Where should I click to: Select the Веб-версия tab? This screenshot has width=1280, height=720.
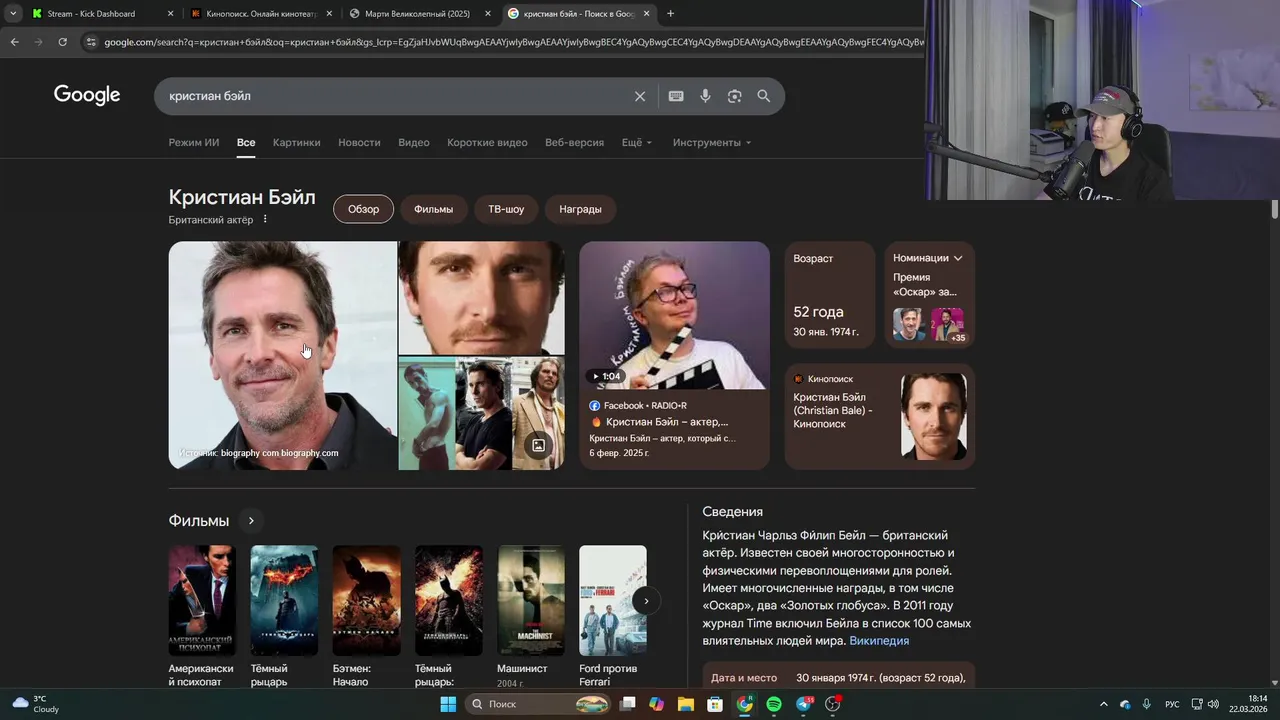(574, 142)
